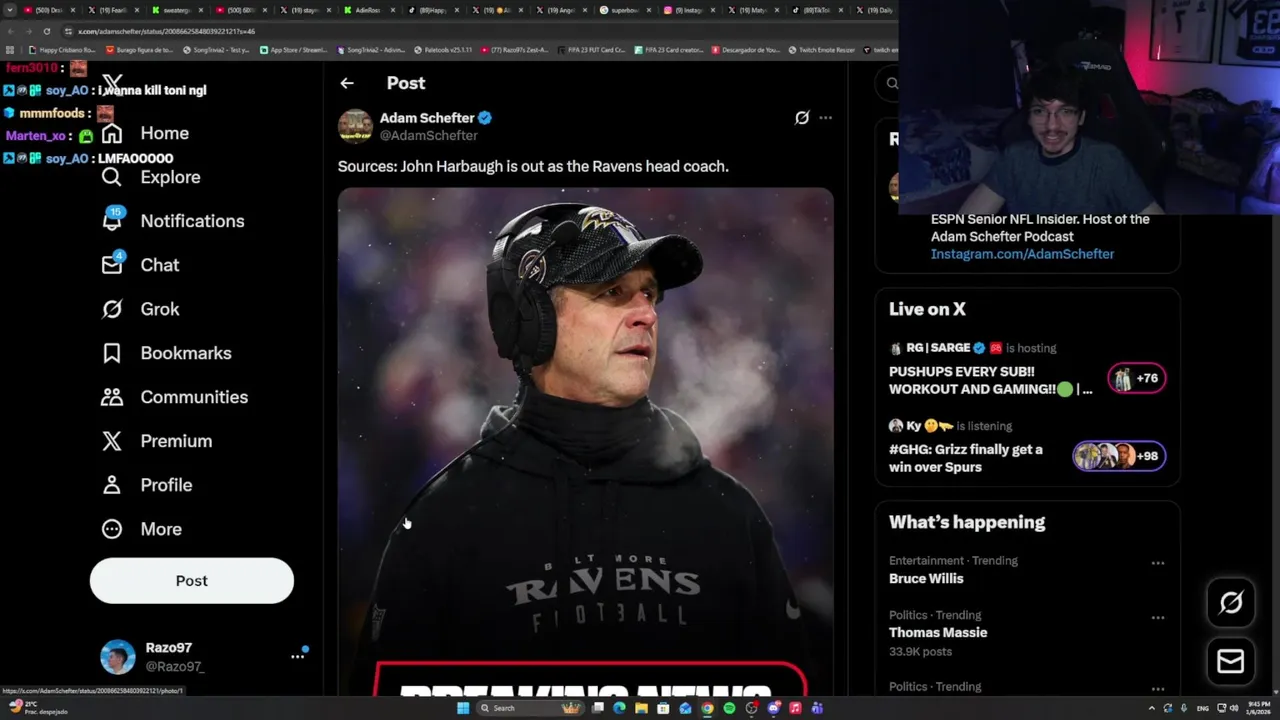
Task: Open options for the Bruce Willis trend
Action: 1157,563
